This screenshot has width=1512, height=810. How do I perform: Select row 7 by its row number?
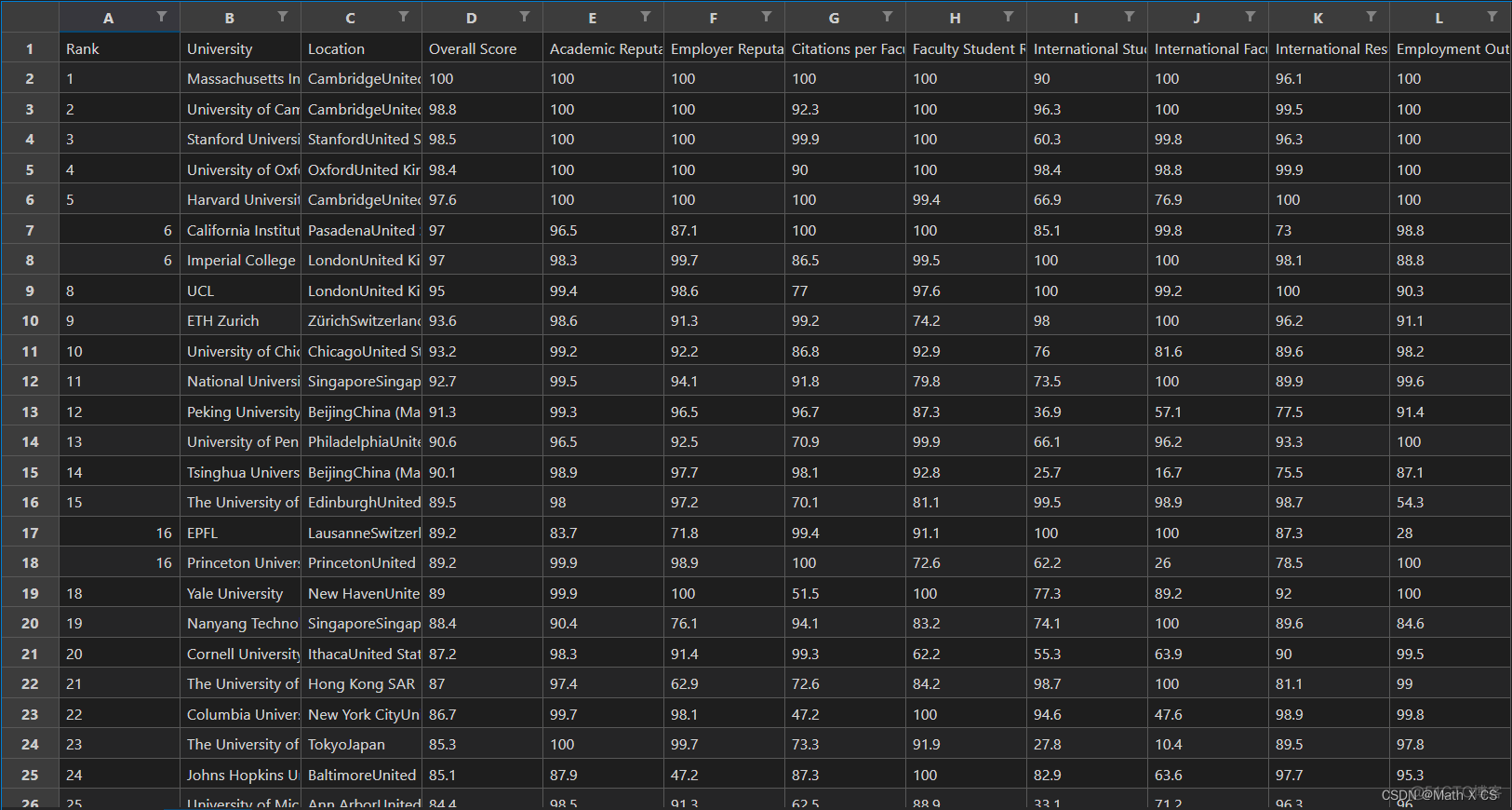[x=30, y=230]
